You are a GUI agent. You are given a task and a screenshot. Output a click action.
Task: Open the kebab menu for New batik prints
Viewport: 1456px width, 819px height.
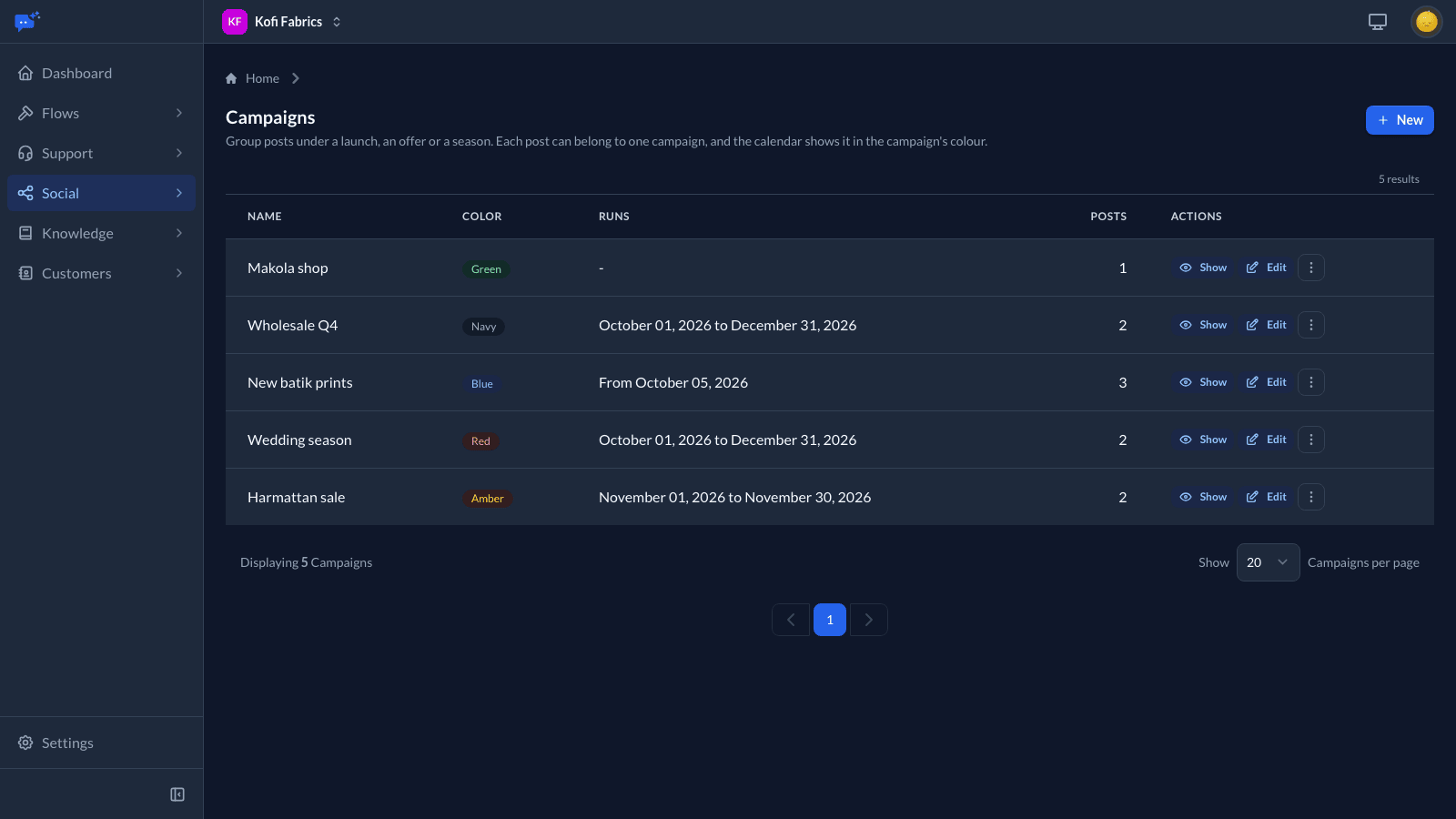(1310, 382)
